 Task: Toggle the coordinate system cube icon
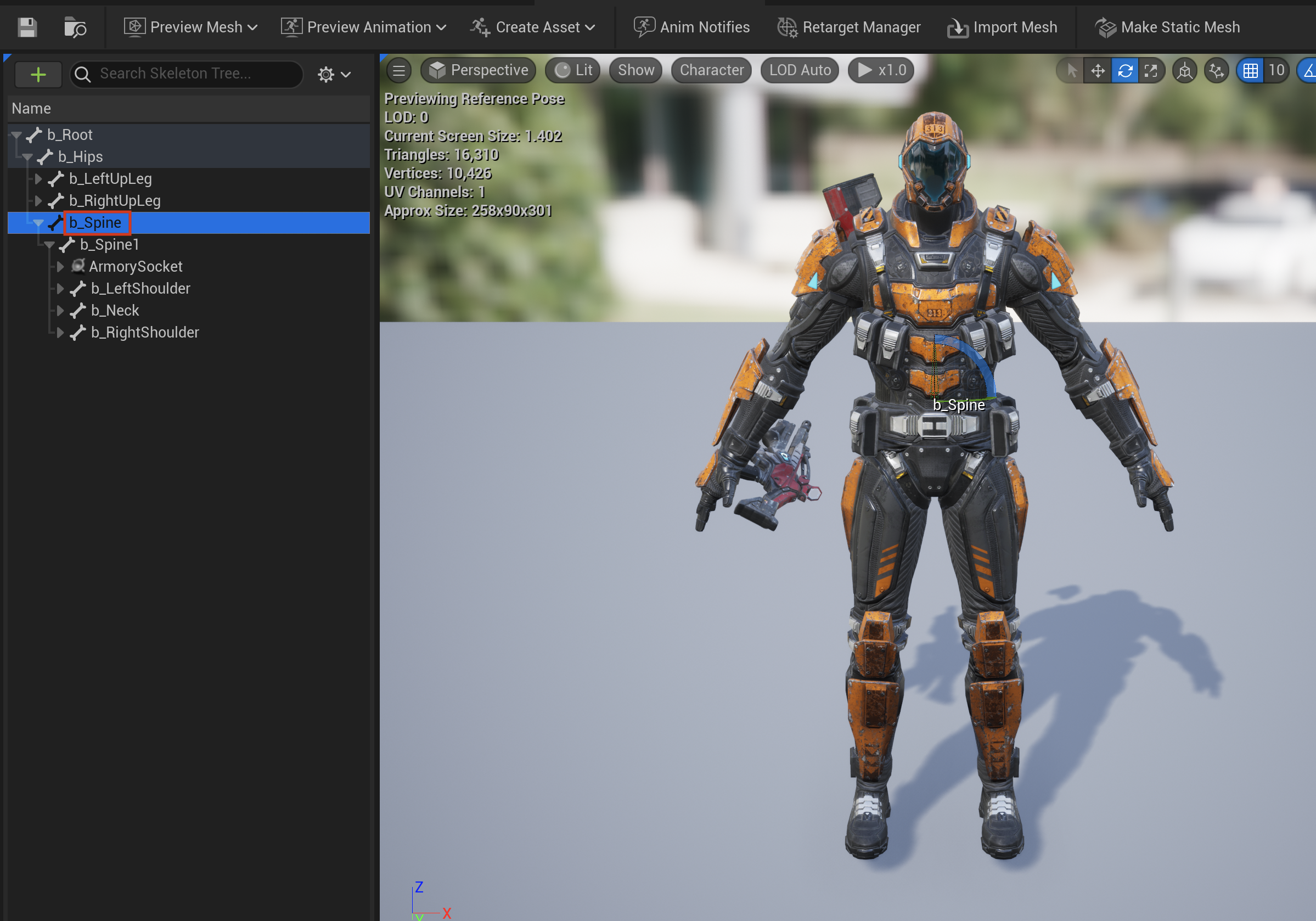(1185, 70)
